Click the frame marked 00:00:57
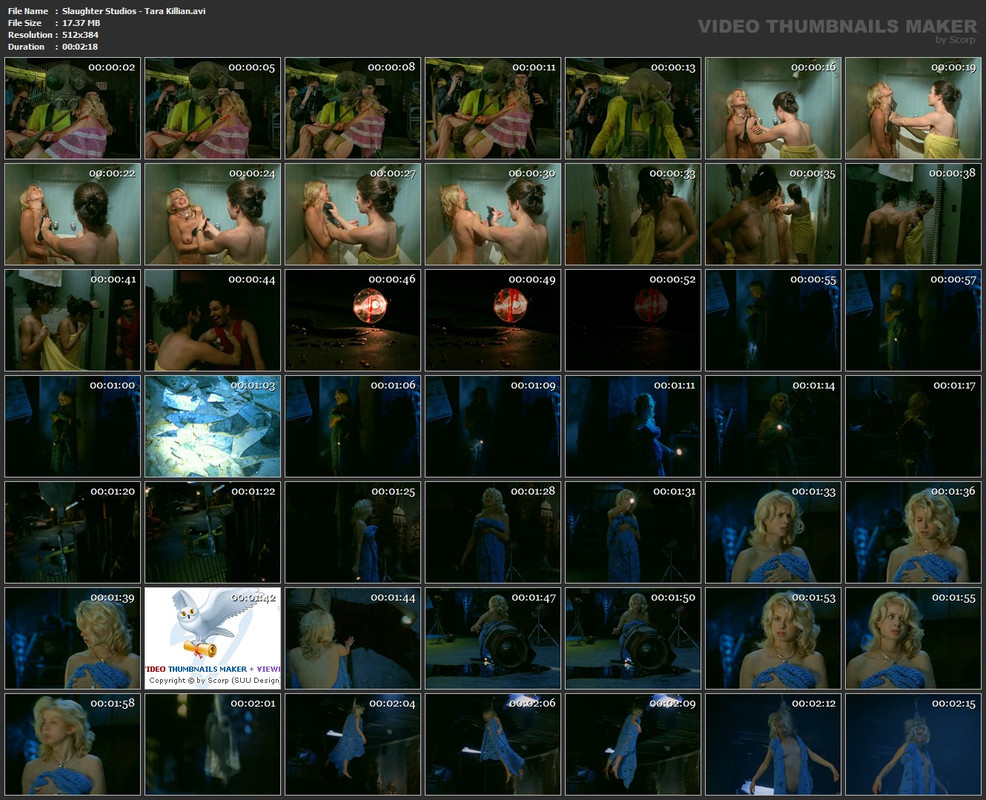Screen dimensions: 986x800 [913, 320]
